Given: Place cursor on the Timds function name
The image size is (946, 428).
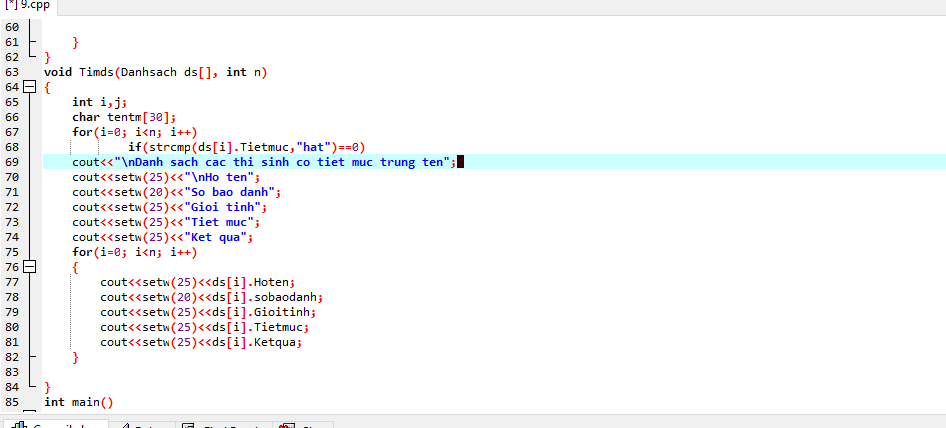Looking at the screenshot, I should click(x=98, y=72).
